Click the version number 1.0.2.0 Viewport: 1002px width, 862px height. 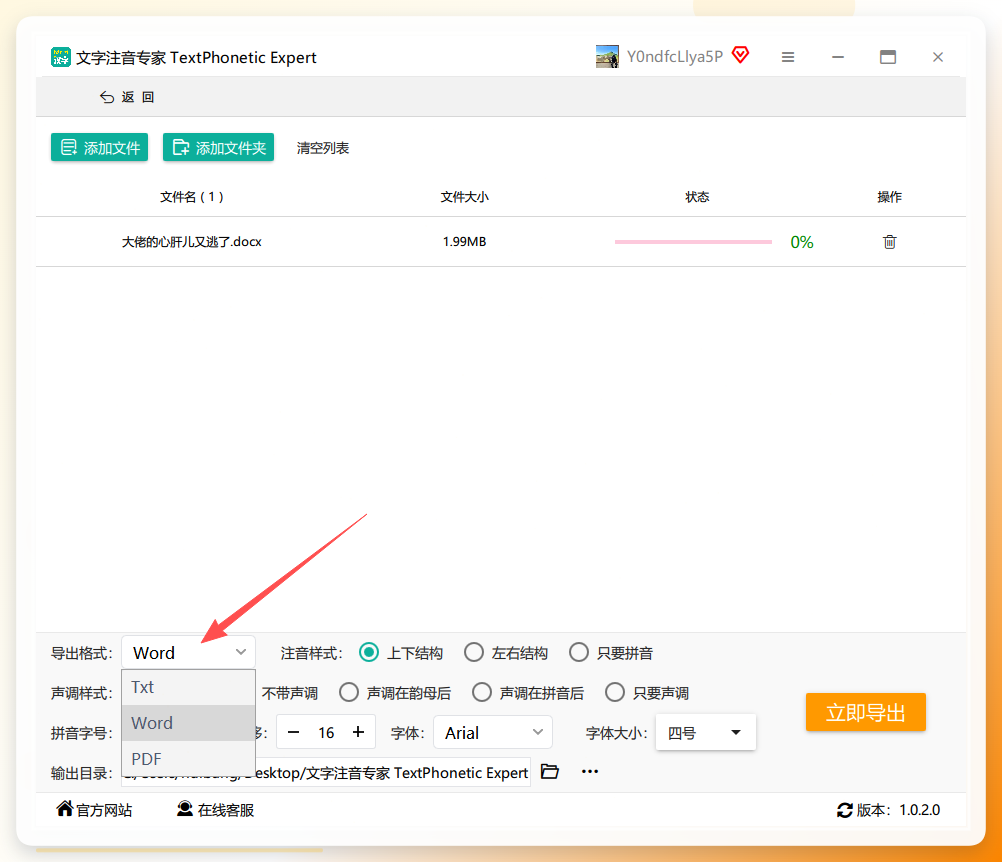click(x=920, y=810)
